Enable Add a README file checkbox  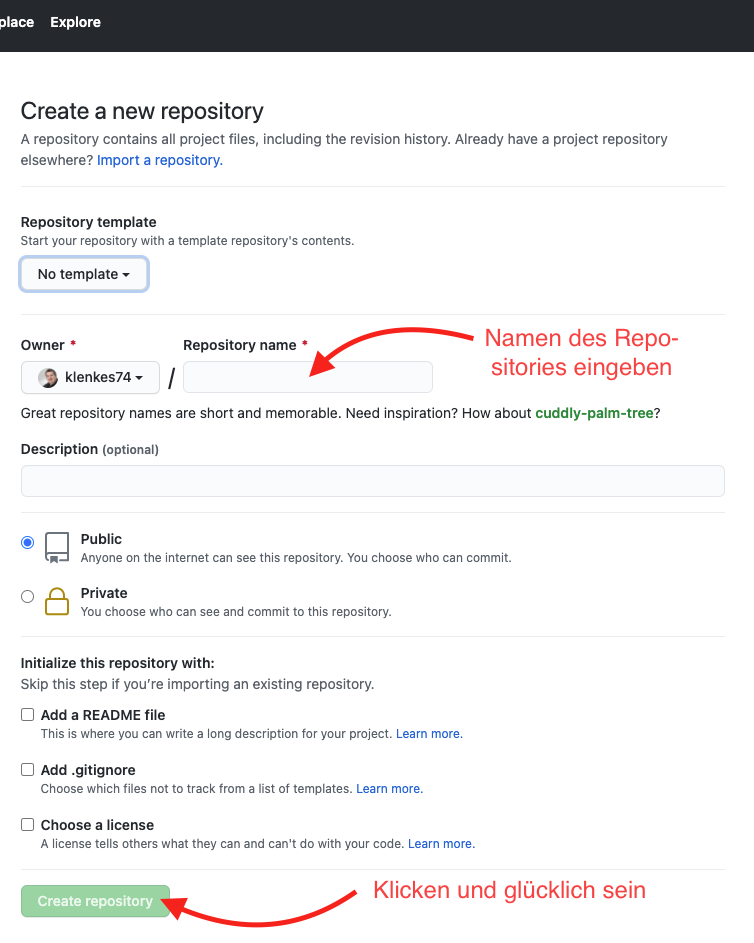(x=28, y=714)
